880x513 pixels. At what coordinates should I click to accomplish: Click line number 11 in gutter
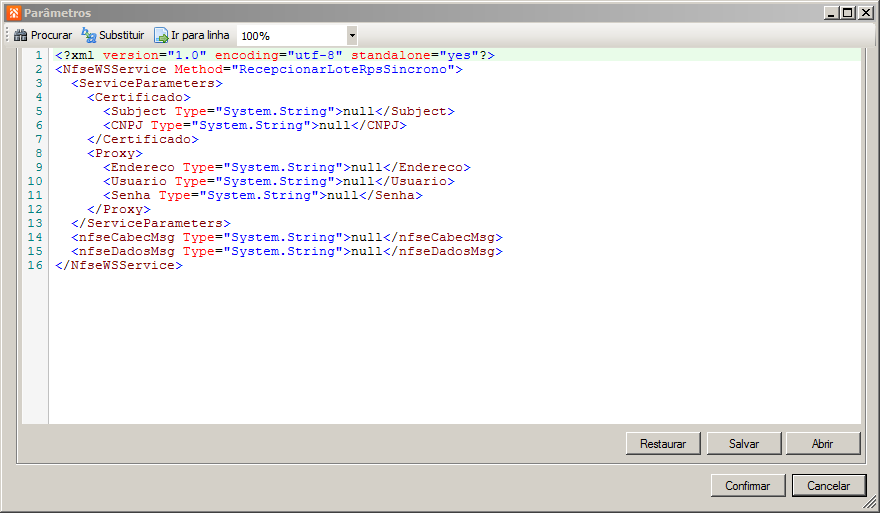coord(35,195)
